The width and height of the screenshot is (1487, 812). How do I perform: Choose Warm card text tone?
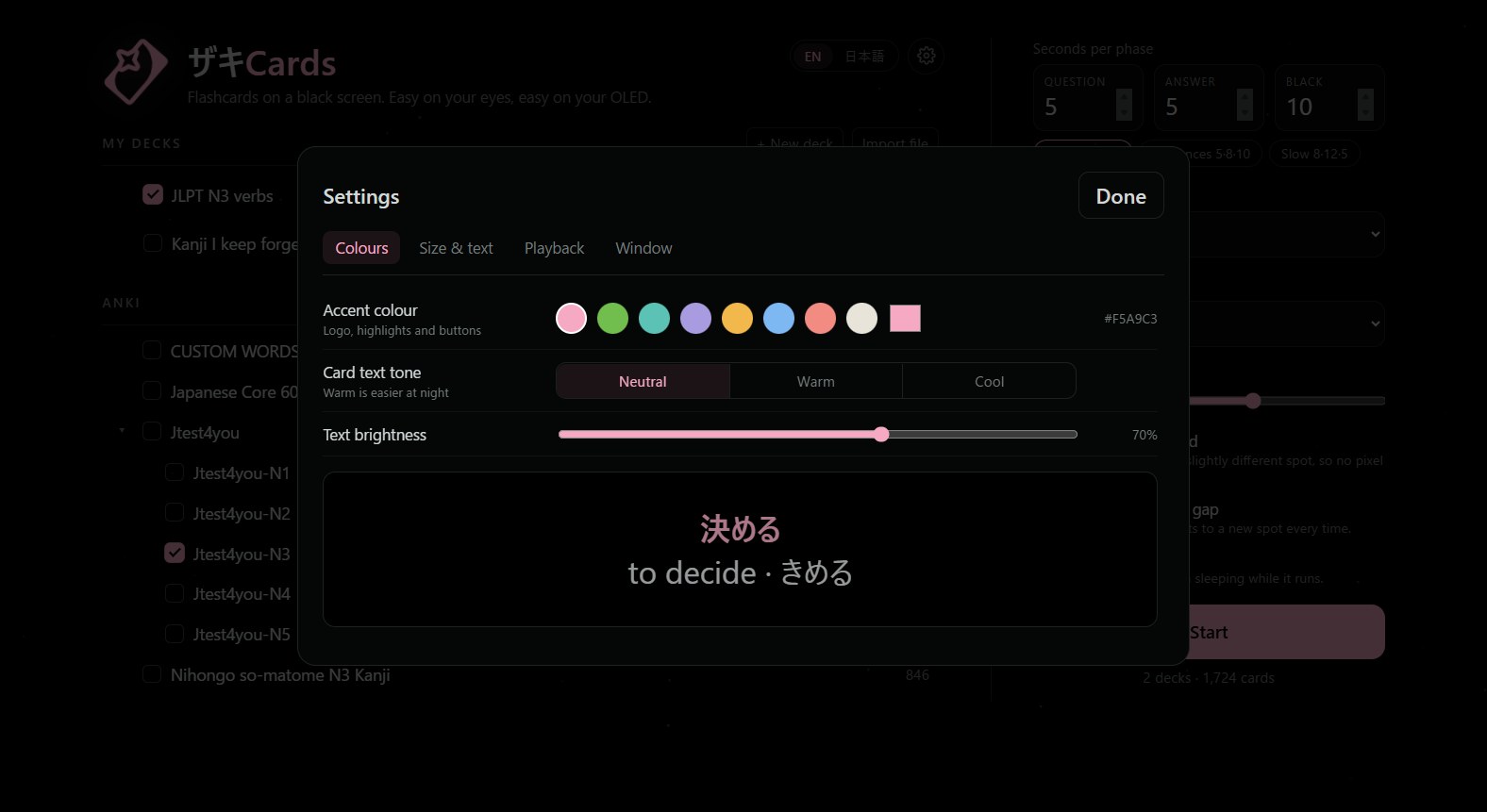click(815, 381)
